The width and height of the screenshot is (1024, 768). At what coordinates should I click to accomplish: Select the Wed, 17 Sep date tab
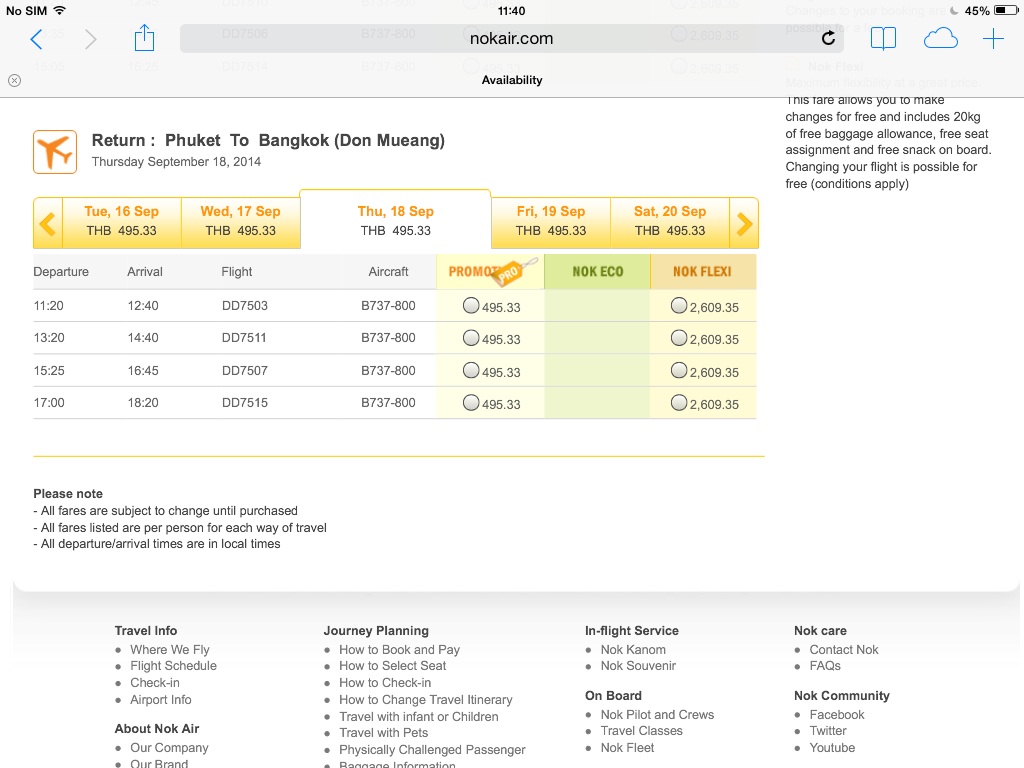tap(240, 221)
